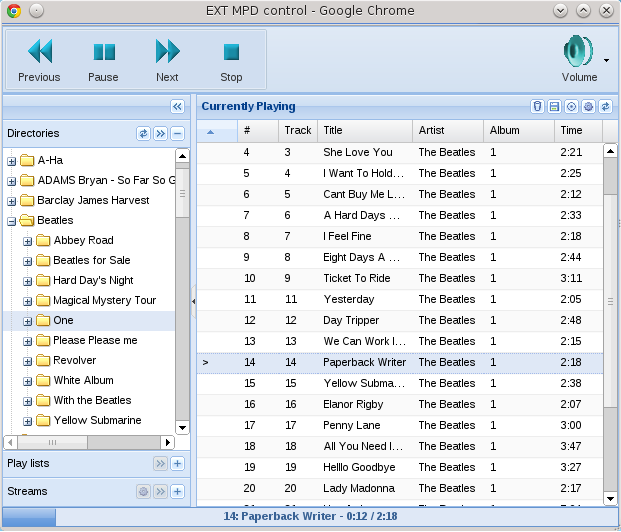Add a new playlist with plus icon

click(177, 463)
